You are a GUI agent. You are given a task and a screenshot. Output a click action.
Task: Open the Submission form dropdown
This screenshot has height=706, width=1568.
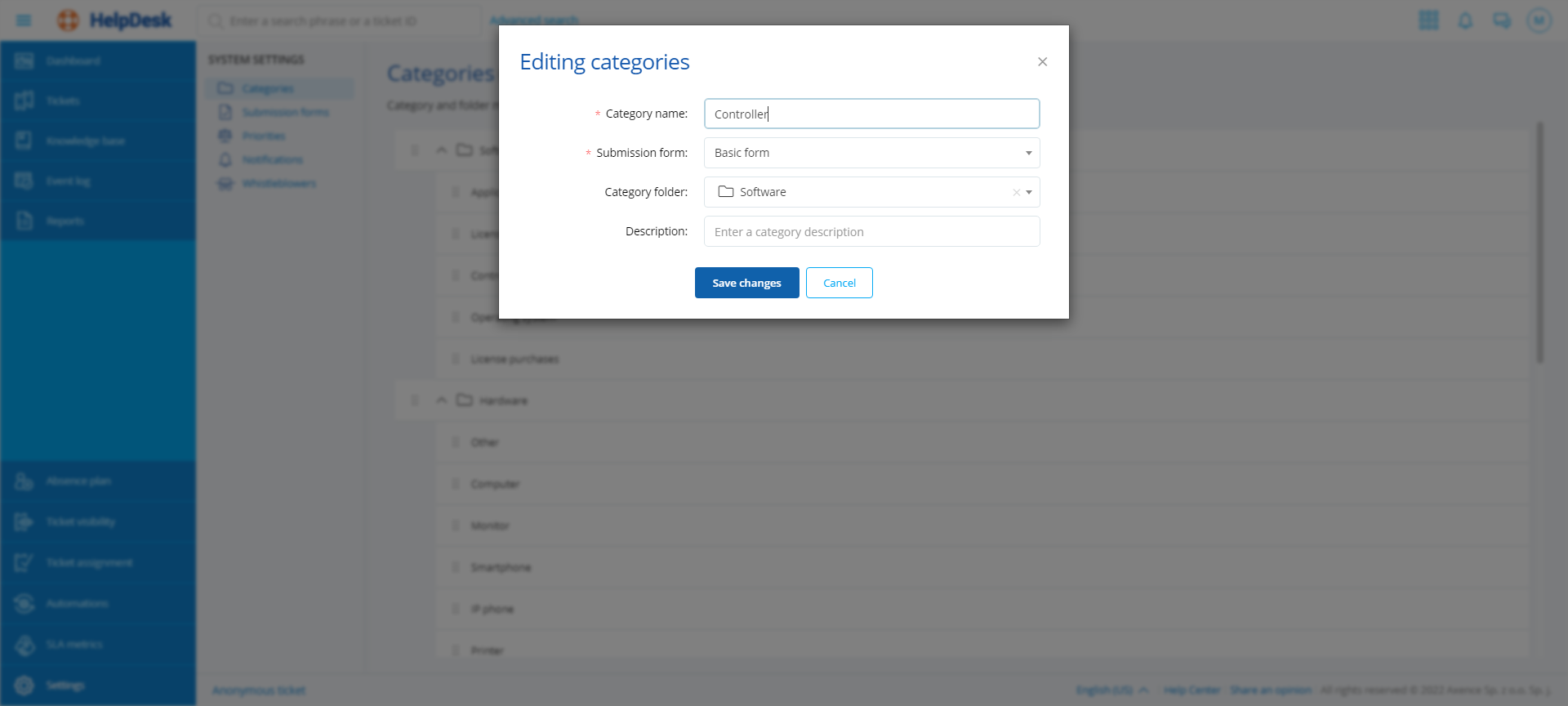pyautogui.click(x=871, y=153)
